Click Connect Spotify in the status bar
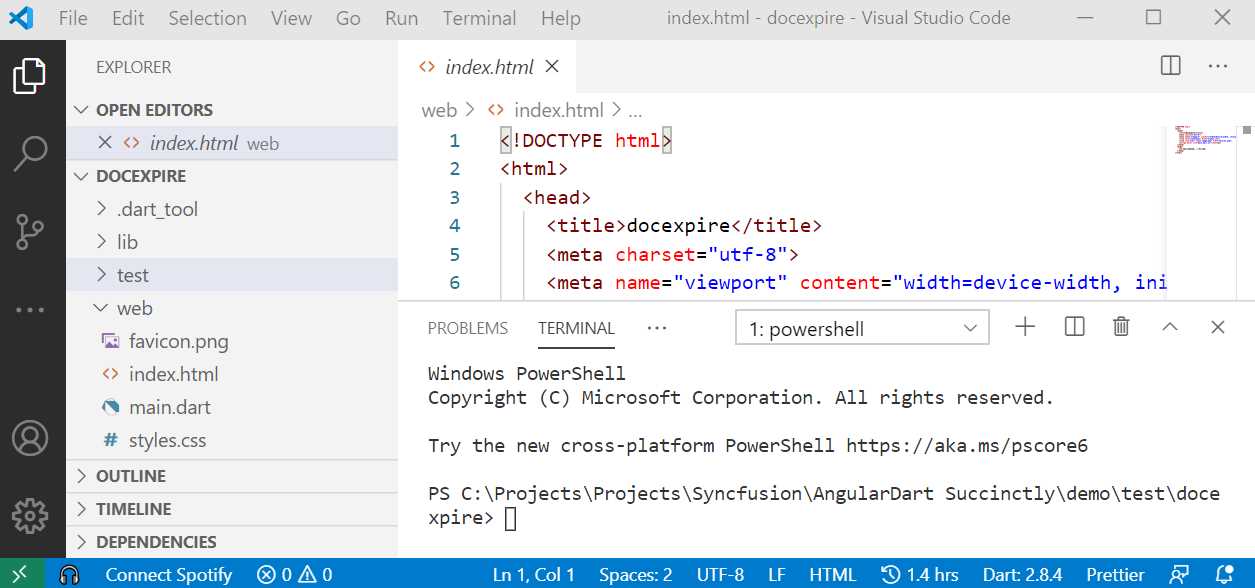 coord(169,574)
